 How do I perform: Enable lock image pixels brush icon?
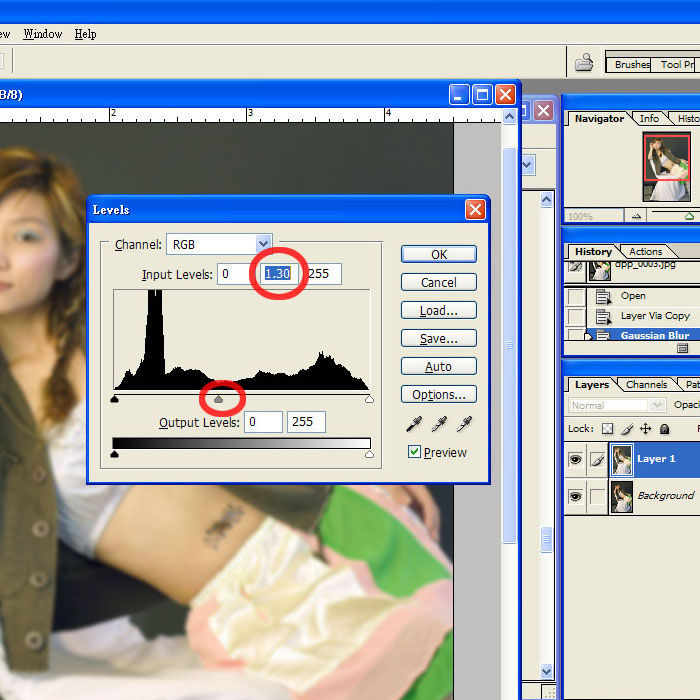(626, 429)
